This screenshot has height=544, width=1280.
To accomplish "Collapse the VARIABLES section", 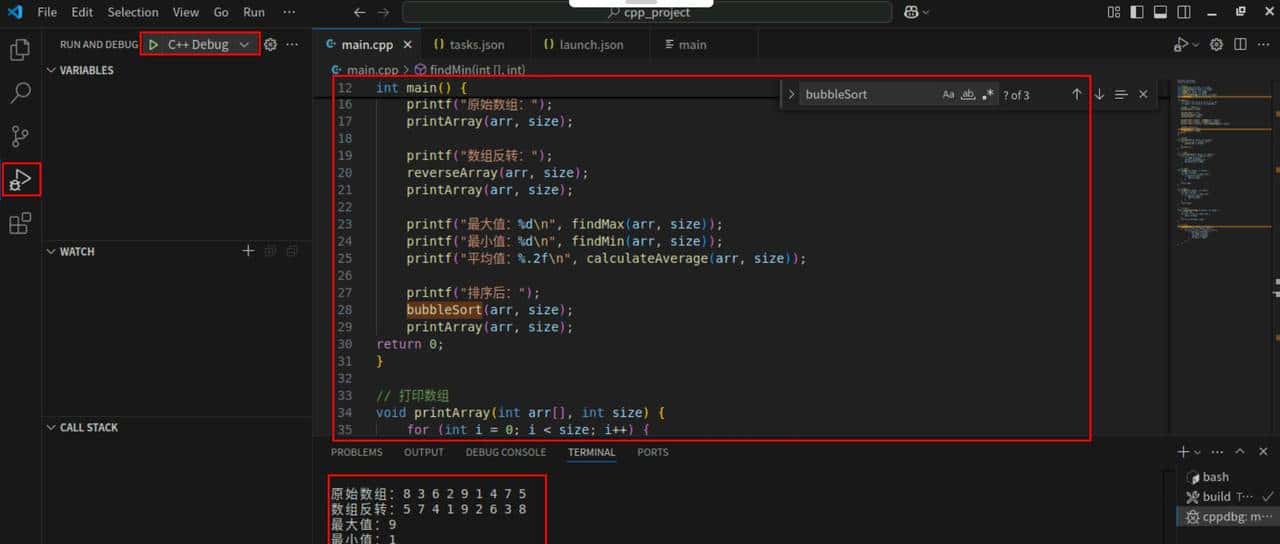I will click(52, 71).
